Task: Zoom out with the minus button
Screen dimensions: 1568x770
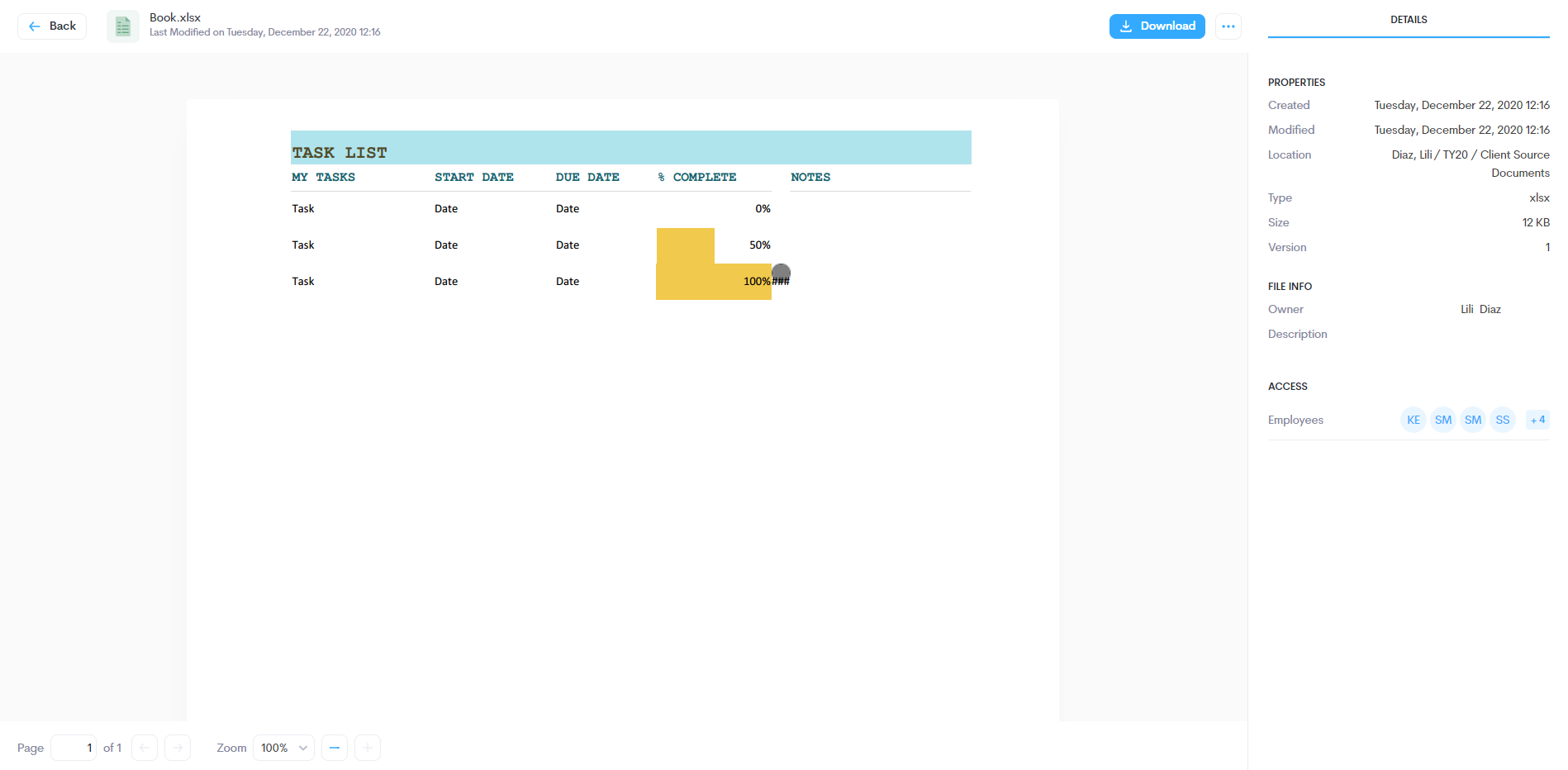Action: 335,748
